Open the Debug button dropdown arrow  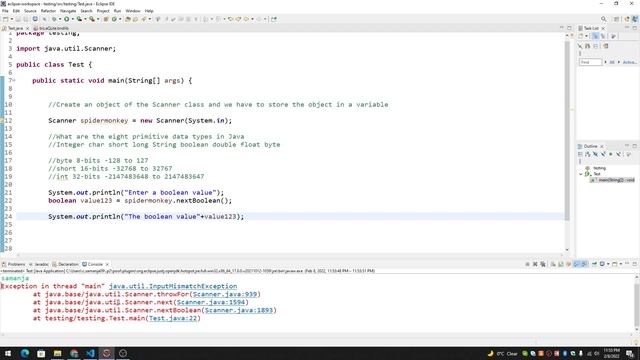point(60,19)
